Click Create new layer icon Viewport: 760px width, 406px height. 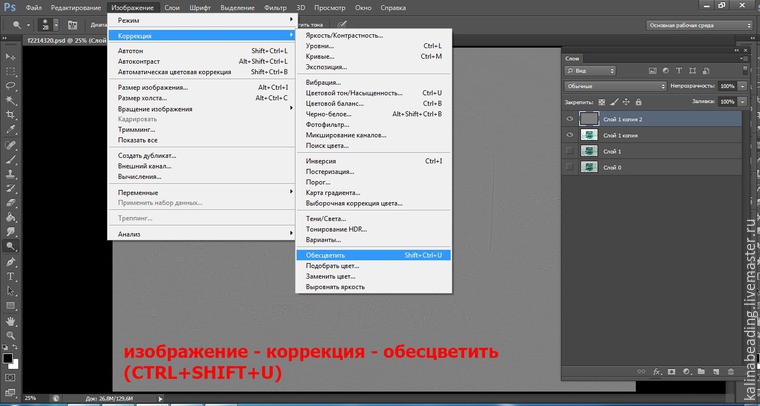[716, 372]
